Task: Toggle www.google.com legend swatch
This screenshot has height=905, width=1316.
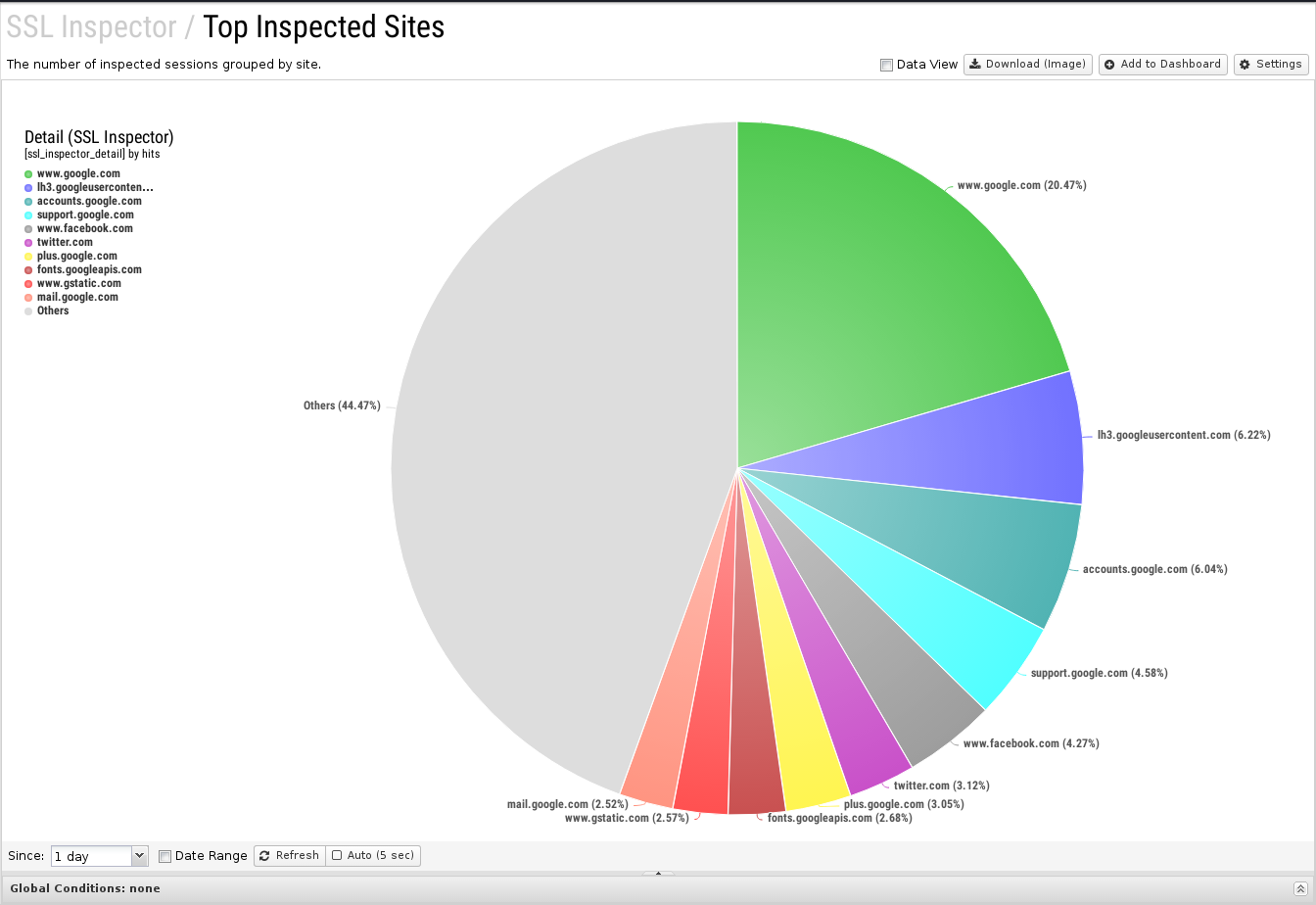Action: 28,174
